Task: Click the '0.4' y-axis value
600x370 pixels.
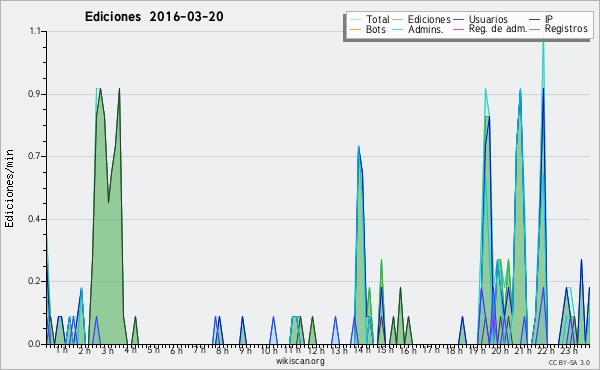Action: (34, 219)
